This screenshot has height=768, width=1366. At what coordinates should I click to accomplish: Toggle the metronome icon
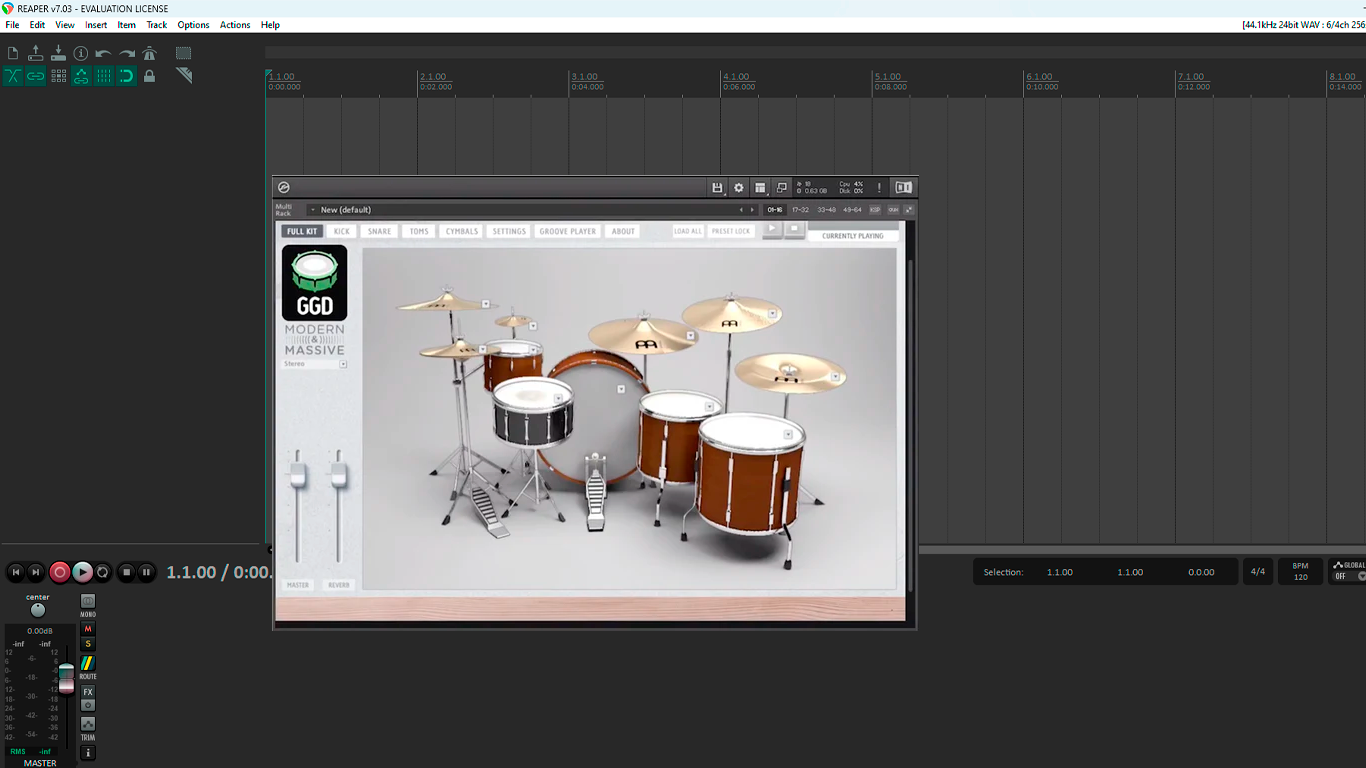point(150,53)
